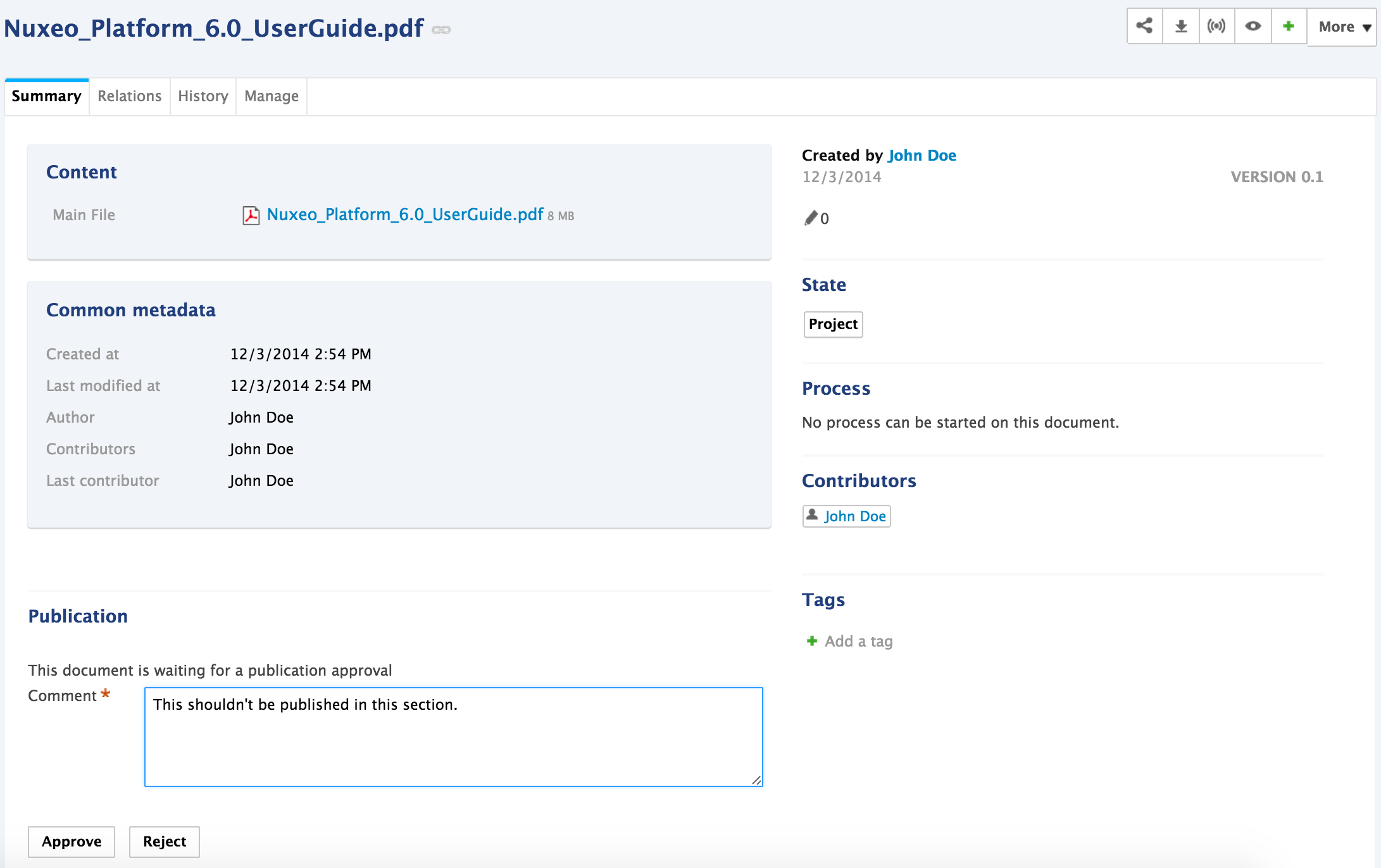
Task: Click the Last contributor value John Doe
Action: coord(261,481)
